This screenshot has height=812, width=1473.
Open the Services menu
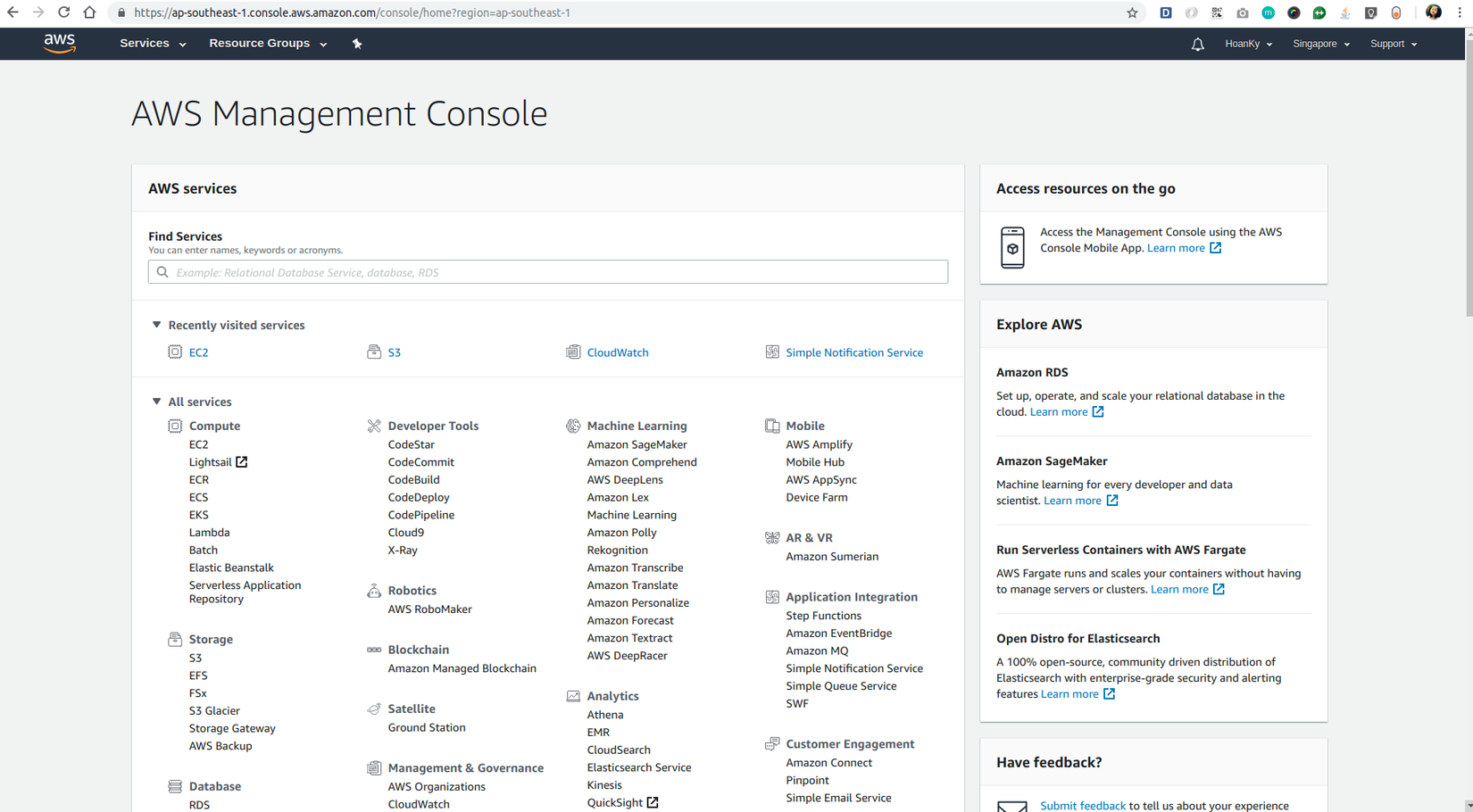tap(153, 44)
